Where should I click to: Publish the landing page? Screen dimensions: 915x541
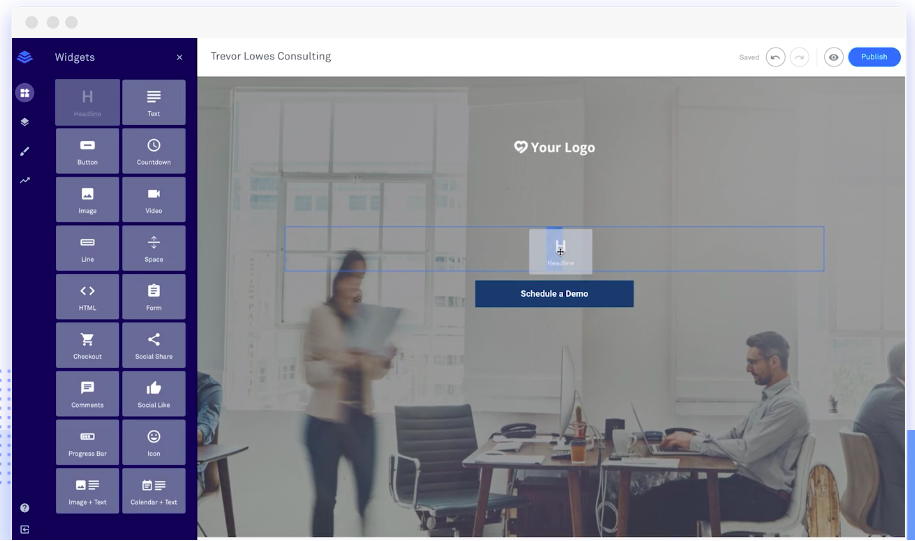pos(874,57)
